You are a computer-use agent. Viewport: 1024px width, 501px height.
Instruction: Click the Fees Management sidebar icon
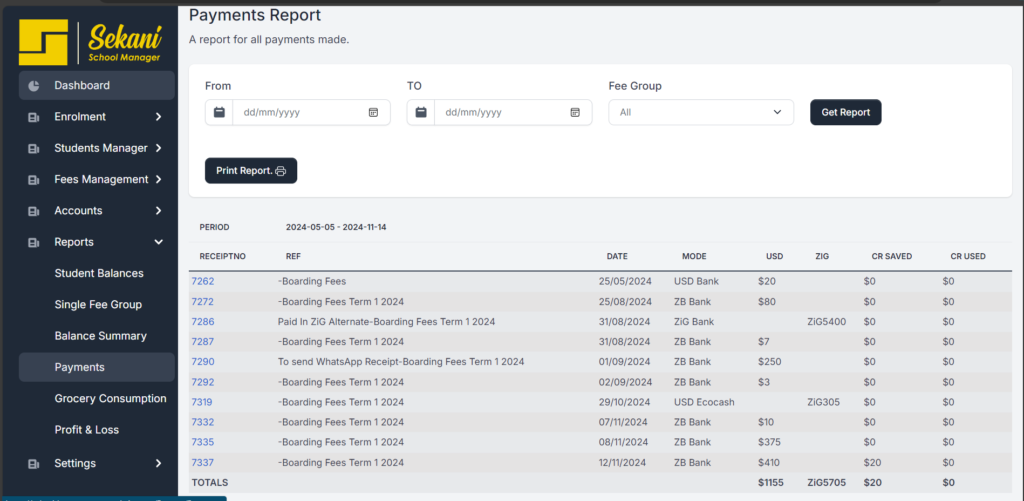tap(34, 180)
